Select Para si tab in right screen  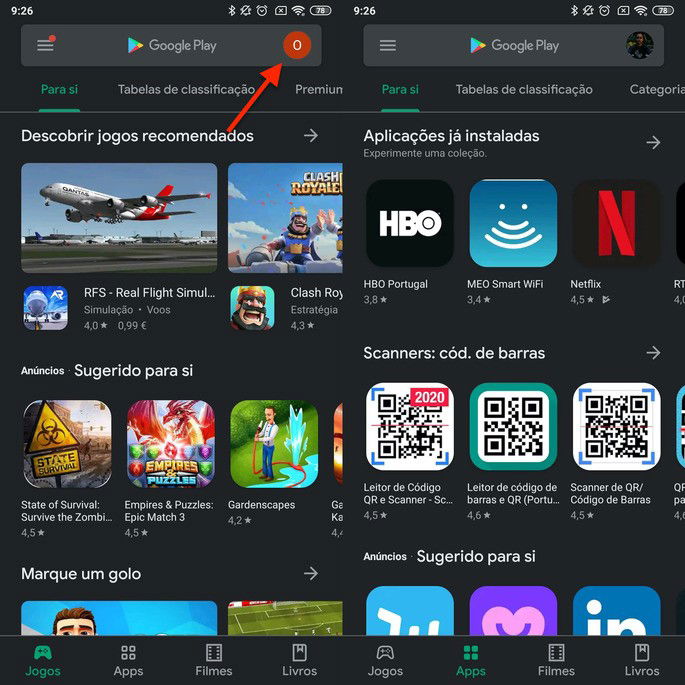coord(400,90)
